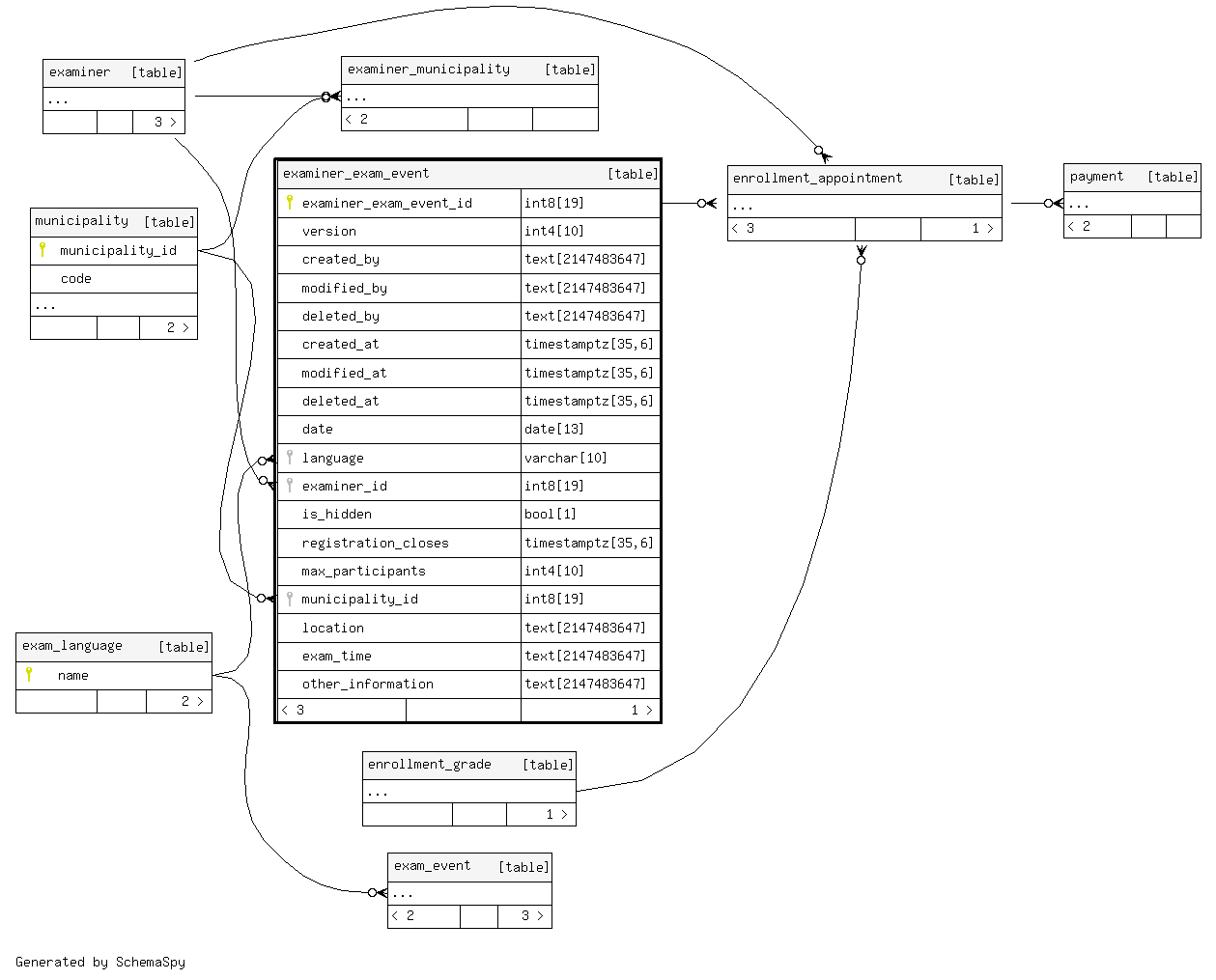This screenshot has width=1216, height=980.
Task: Select the max_participants column name
Action: pyautogui.click(x=363, y=572)
